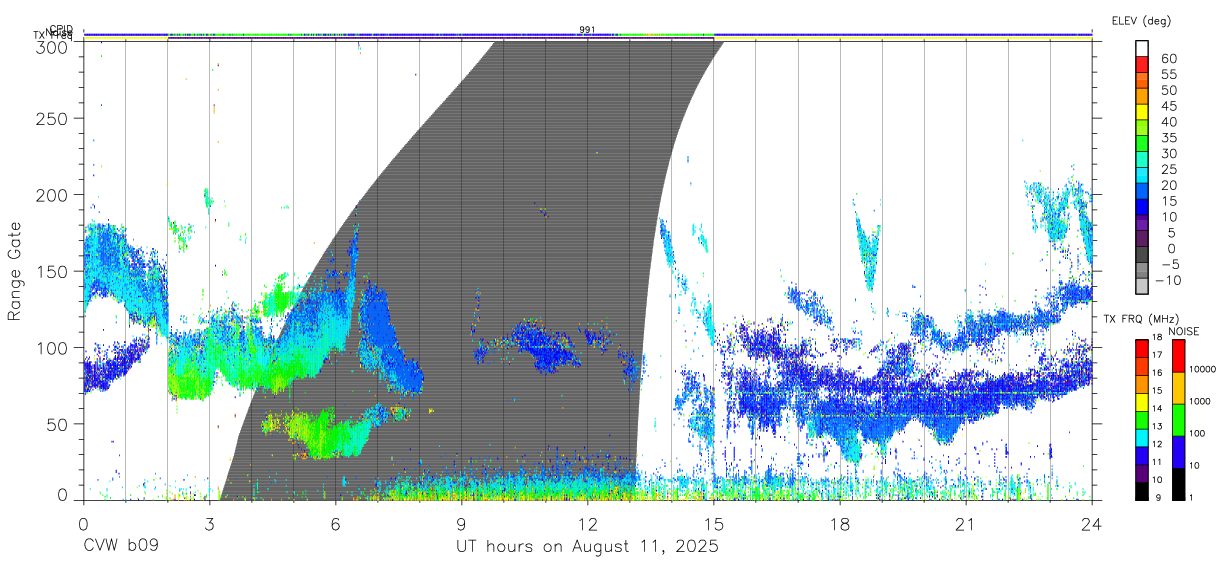This screenshot has height=567, width=1228.
Task: Click the '18' tick on the UT hours axis
Action: (839, 524)
